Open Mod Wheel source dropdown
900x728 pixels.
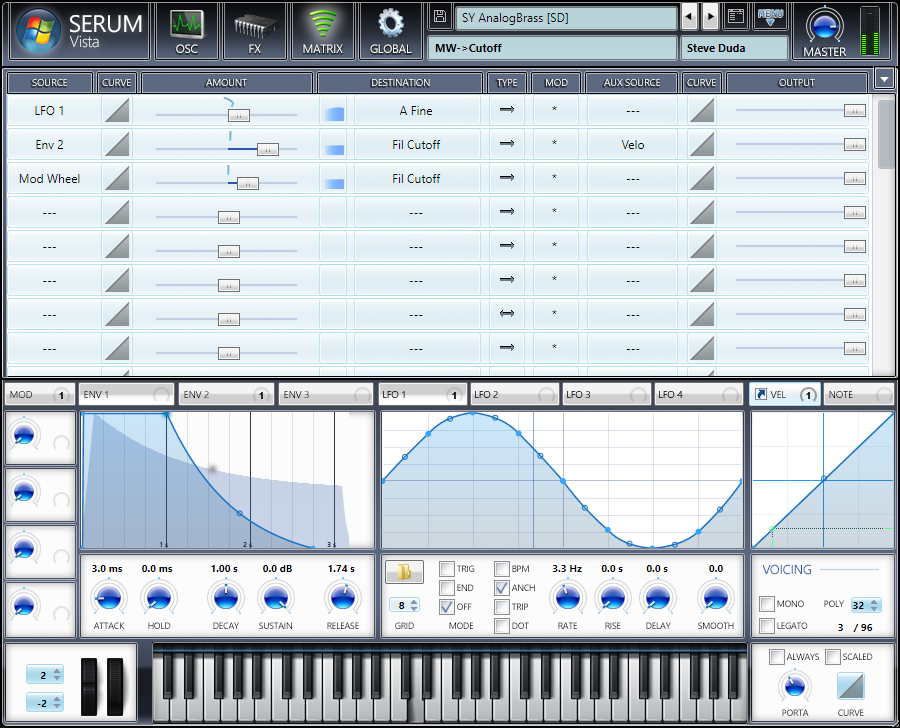point(50,179)
